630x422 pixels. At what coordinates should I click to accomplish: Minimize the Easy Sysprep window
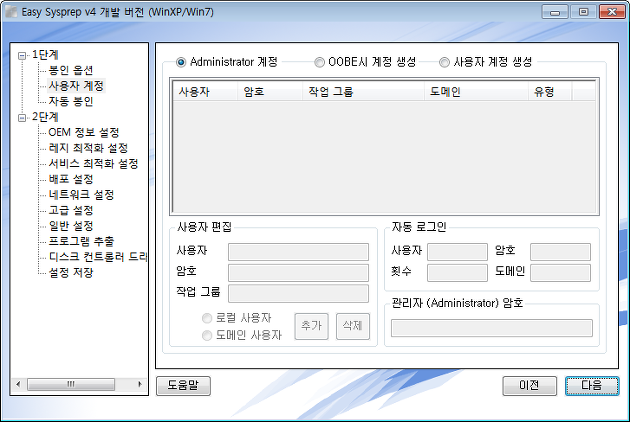coord(555,12)
